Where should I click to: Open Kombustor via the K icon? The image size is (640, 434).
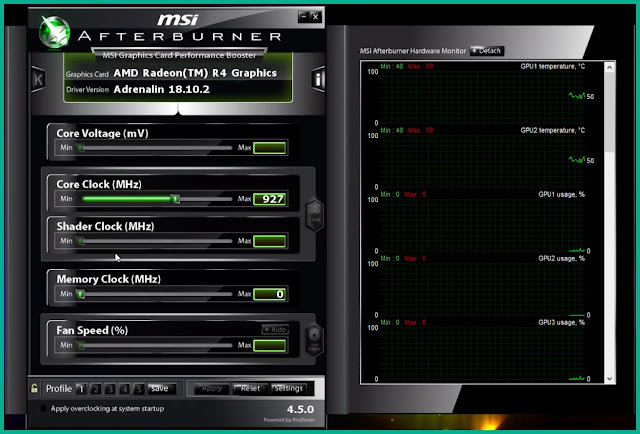pos(38,79)
